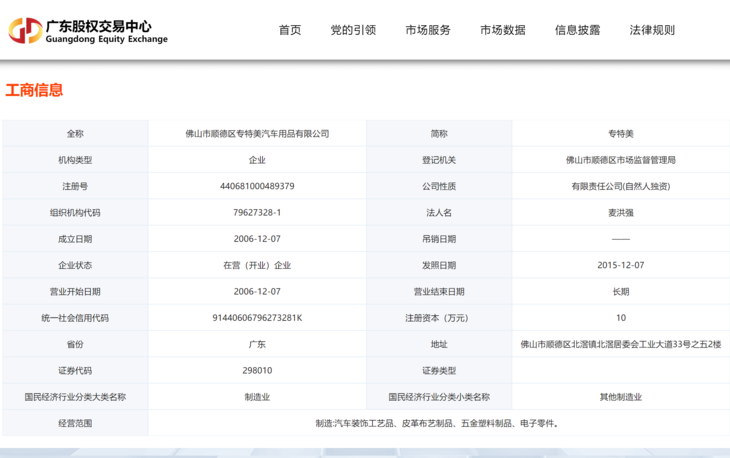This screenshot has width=730, height=458.
Task: Click registration number 440681000489379
Action: pyautogui.click(x=257, y=186)
